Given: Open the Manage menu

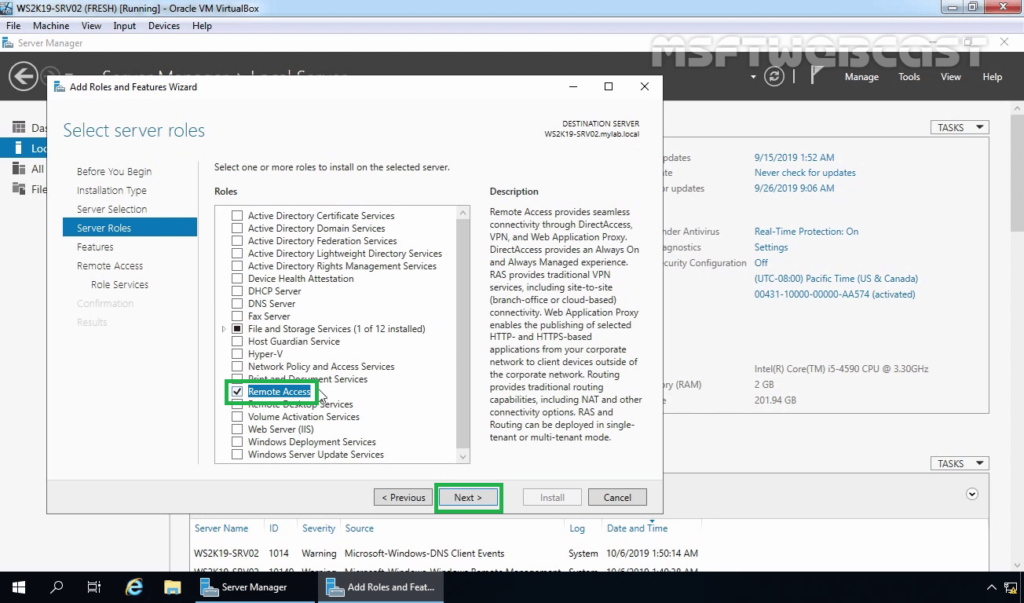Looking at the screenshot, I should [x=861, y=77].
